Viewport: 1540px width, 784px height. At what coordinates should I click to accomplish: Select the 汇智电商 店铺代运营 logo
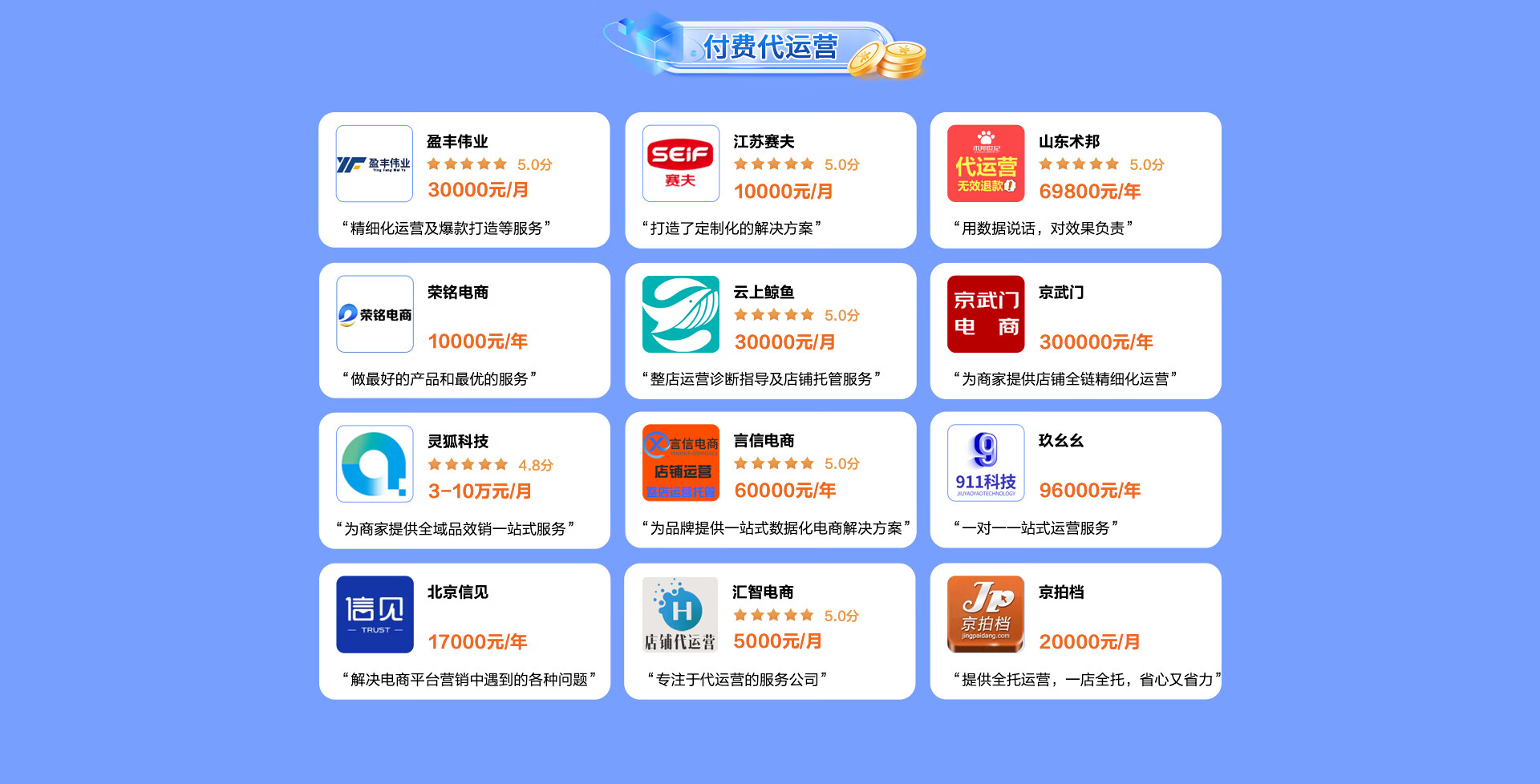pos(680,615)
